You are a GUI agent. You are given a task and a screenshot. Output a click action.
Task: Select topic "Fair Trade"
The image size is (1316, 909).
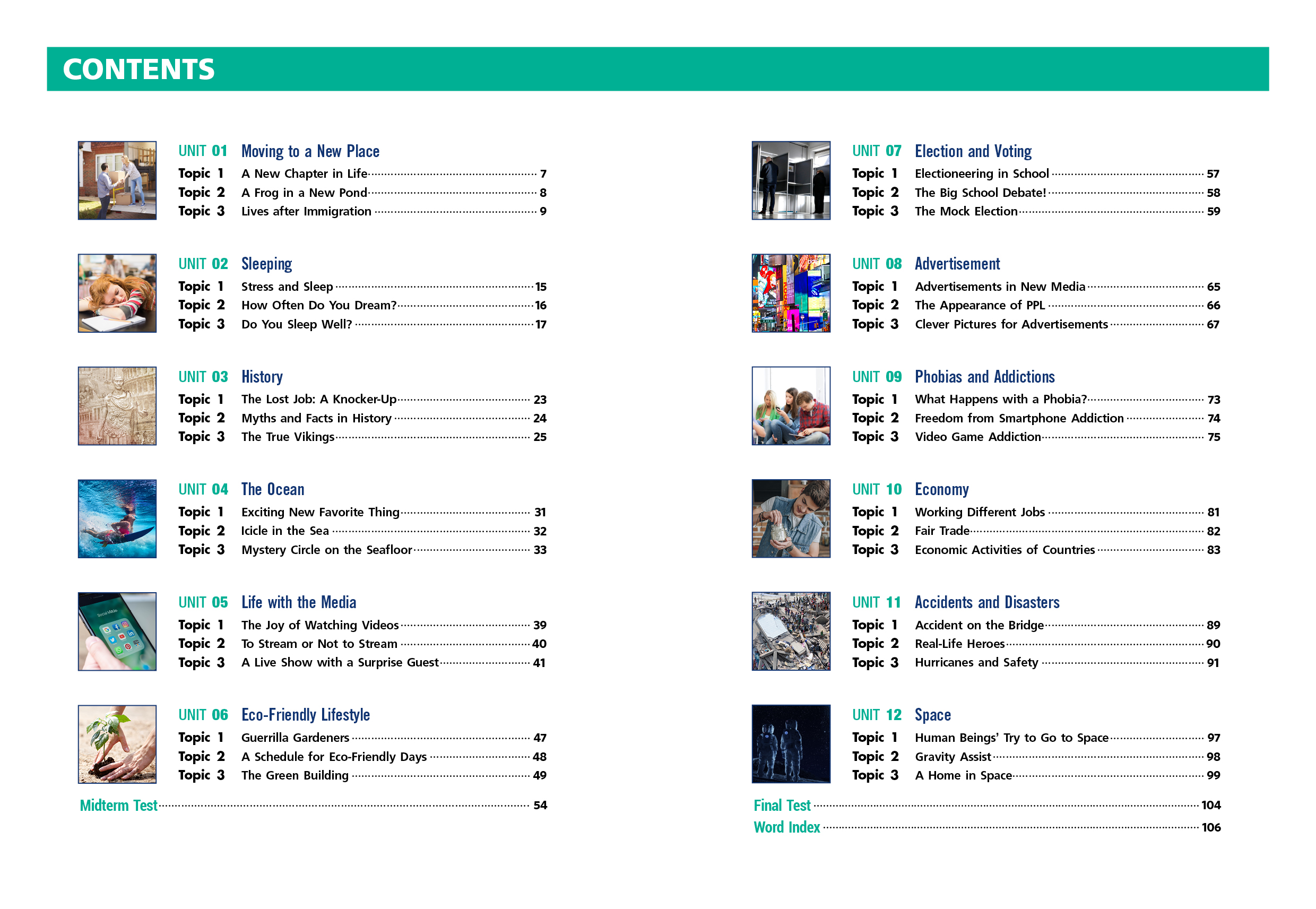pyautogui.click(x=942, y=531)
